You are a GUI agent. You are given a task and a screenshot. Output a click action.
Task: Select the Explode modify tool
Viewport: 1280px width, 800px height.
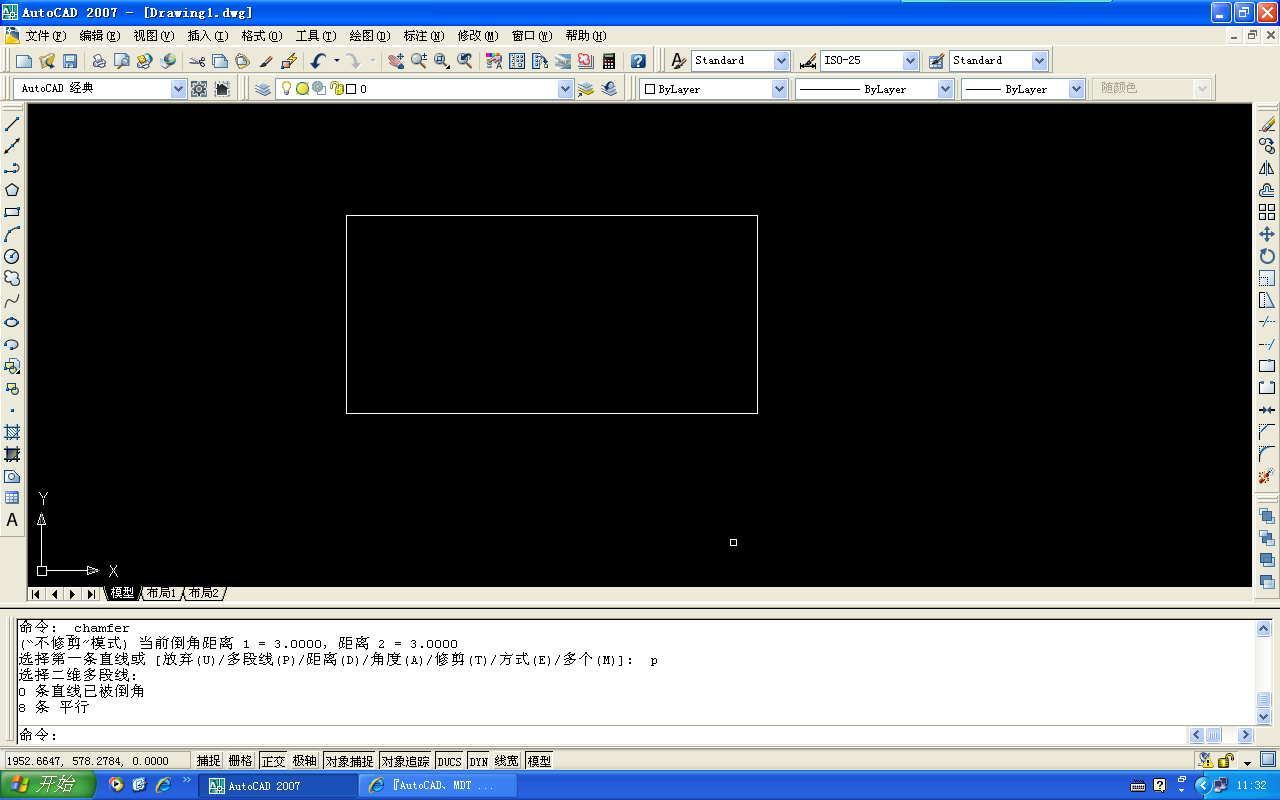coord(1267,476)
